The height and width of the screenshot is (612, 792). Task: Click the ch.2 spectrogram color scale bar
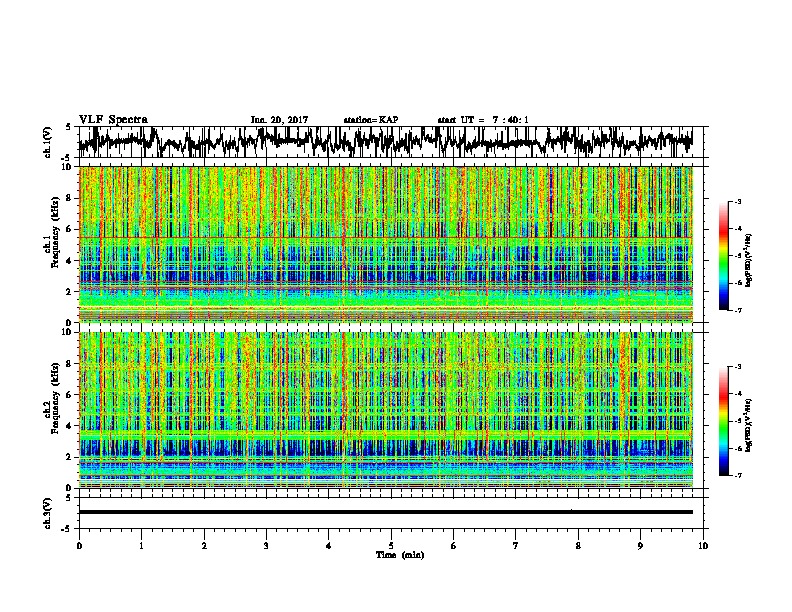[723, 421]
